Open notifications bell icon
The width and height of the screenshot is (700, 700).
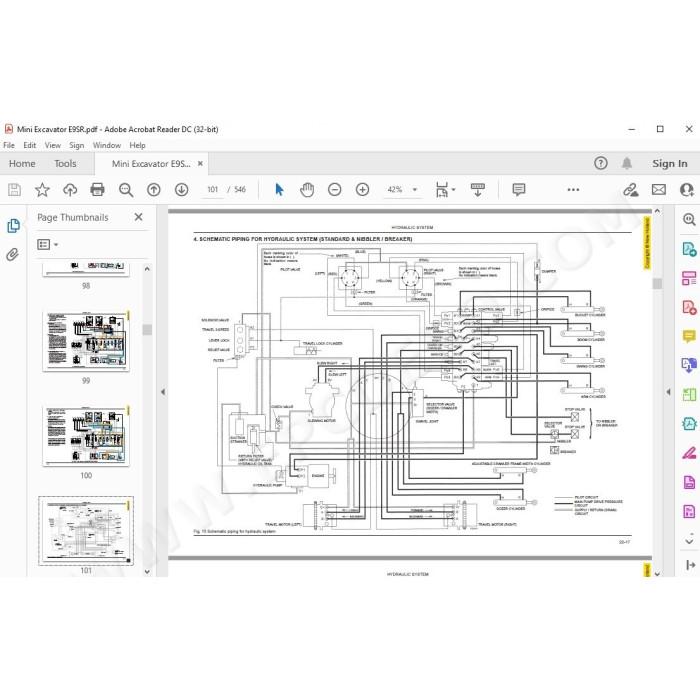click(627, 163)
